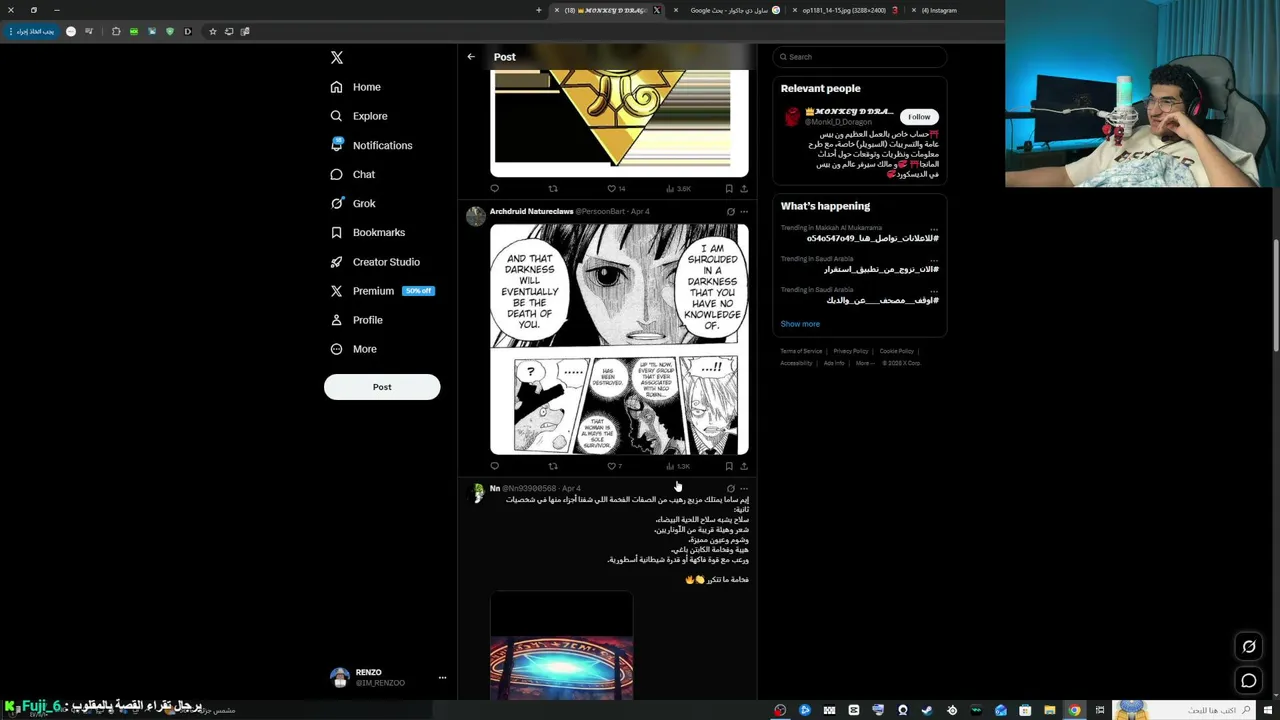Open account switcher menu beside RENZO
This screenshot has width=1280, height=720.
[442, 678]
